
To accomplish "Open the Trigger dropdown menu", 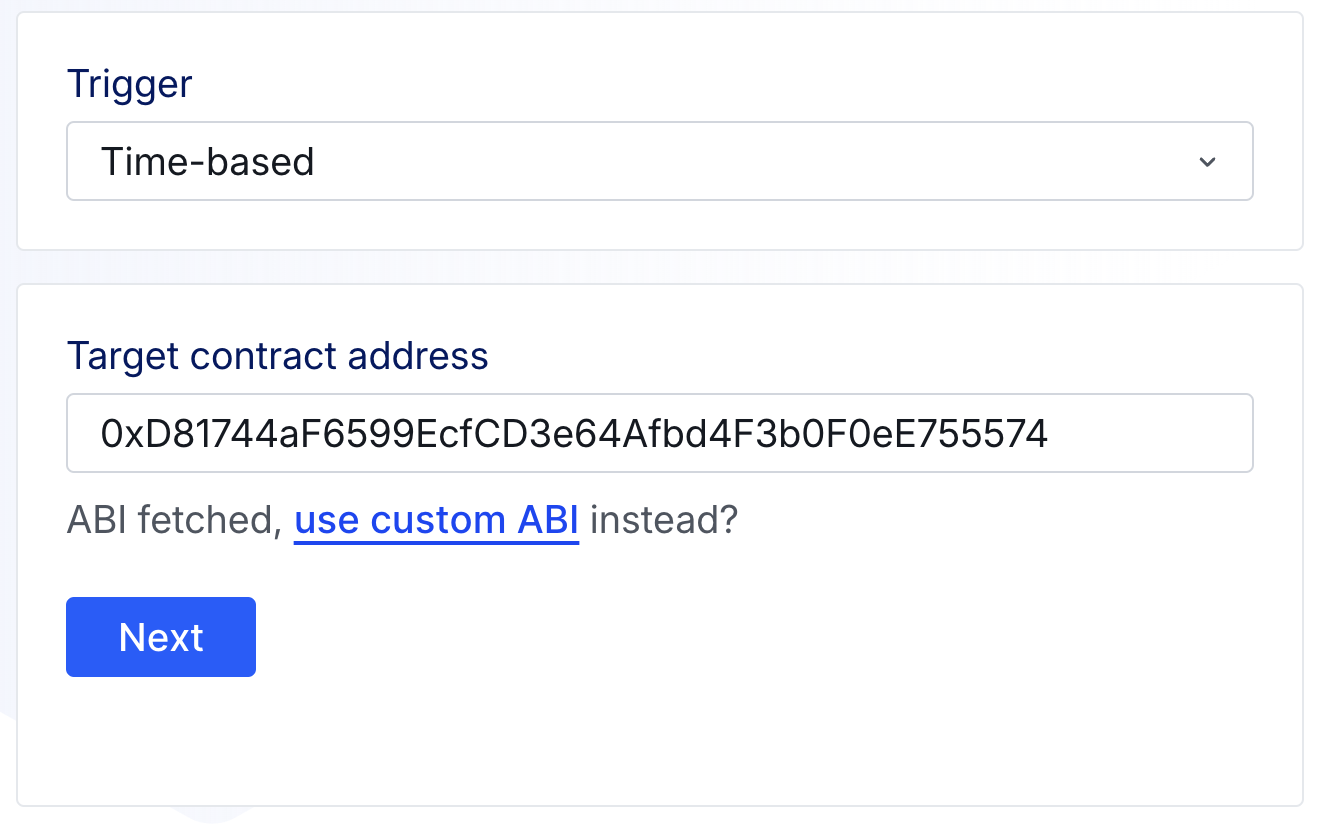I will pyautogui.click(x=658, y=161).
